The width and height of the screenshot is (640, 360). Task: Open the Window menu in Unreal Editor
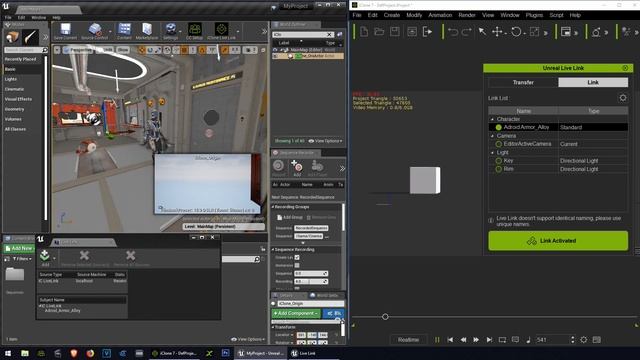point(39,18)
